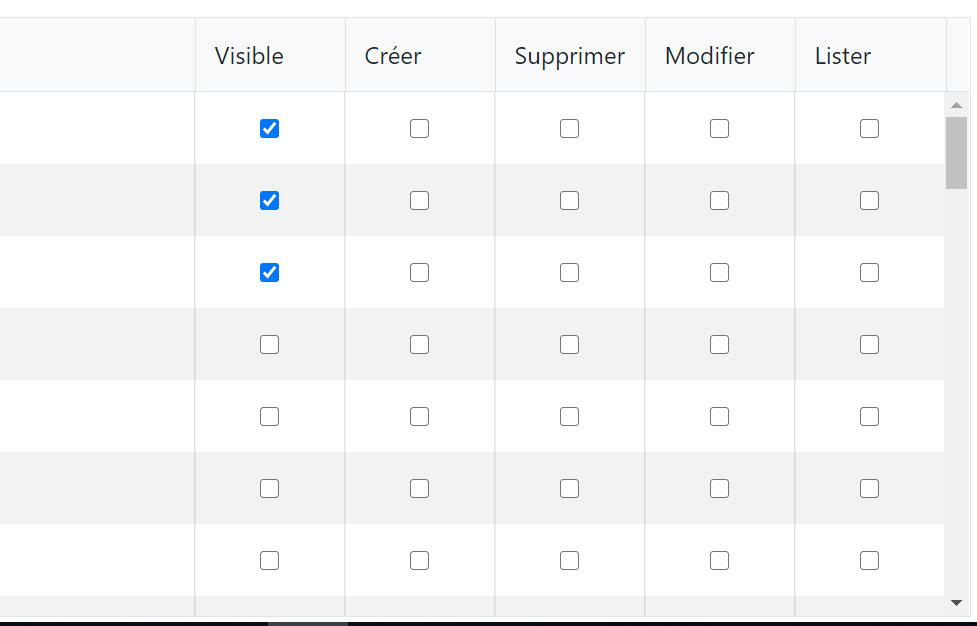This screenshot has height=626, width=977.
Task: Uncheck the Visible checkbox in the third row
Action: (269, 272)
